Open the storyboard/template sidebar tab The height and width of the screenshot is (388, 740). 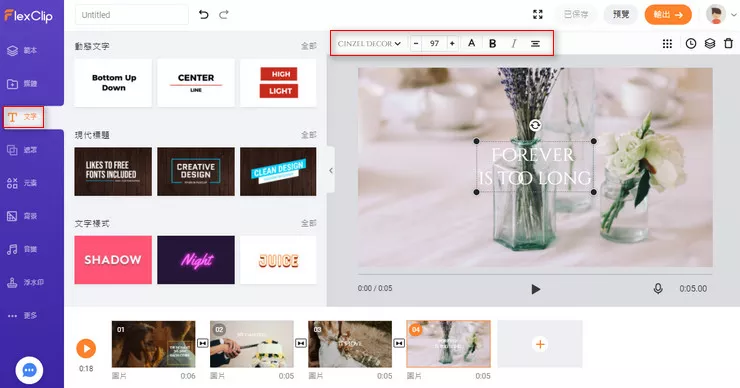pyautogui.click(x=22, y=51)
